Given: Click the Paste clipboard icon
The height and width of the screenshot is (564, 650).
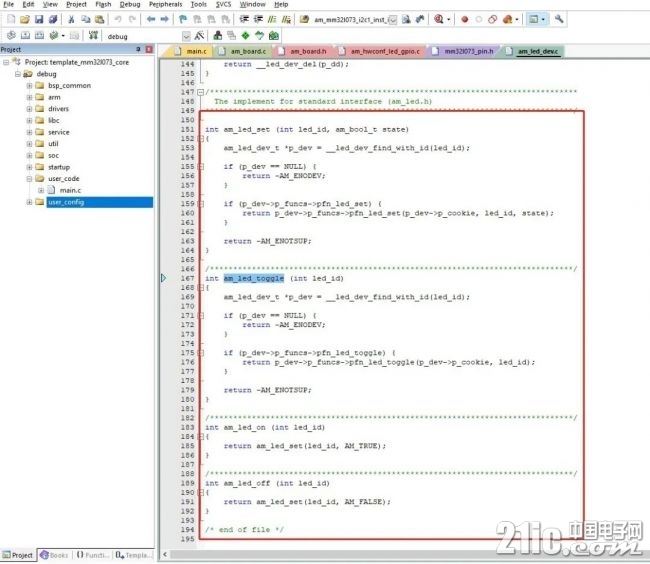Looking at the screenshot, I should pos(99,19).
